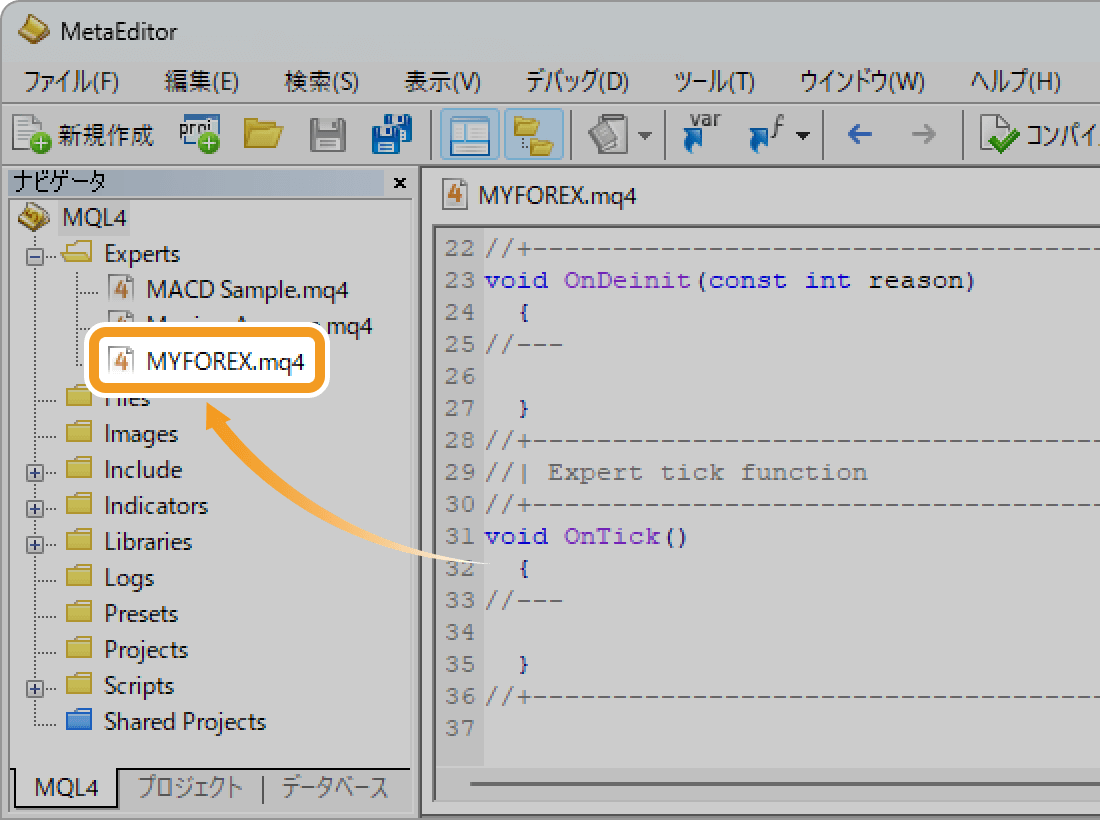Select the Indicators folder

coord(156,506)
